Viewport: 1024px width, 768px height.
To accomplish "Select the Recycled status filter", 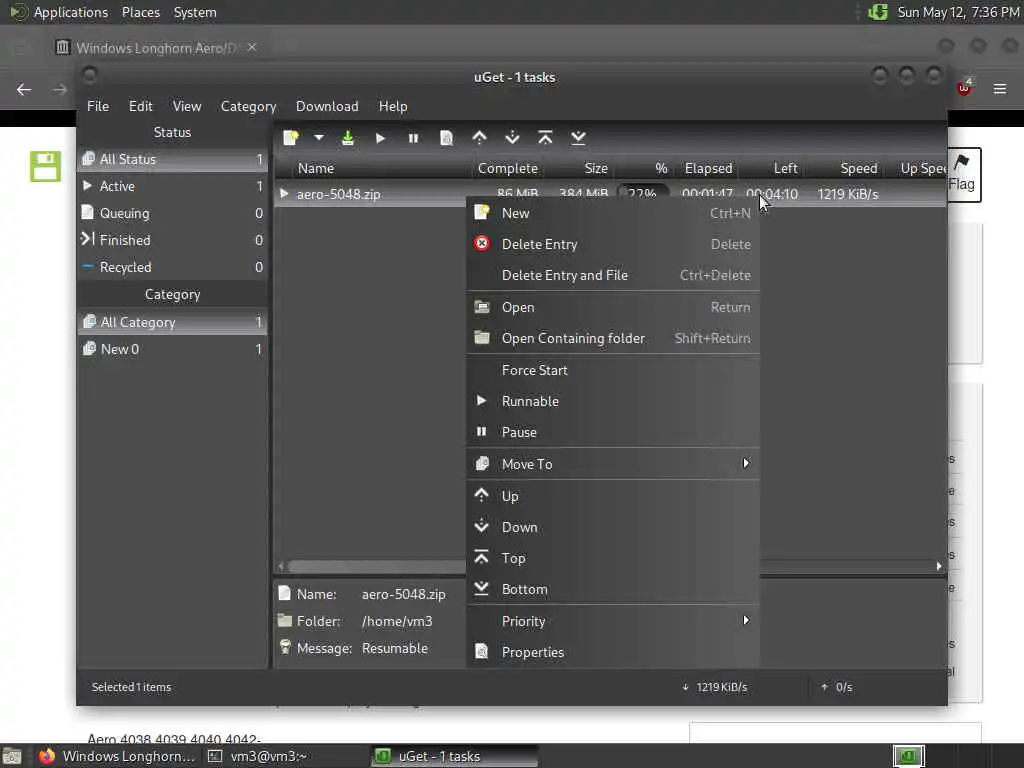I will pos(172,267).
